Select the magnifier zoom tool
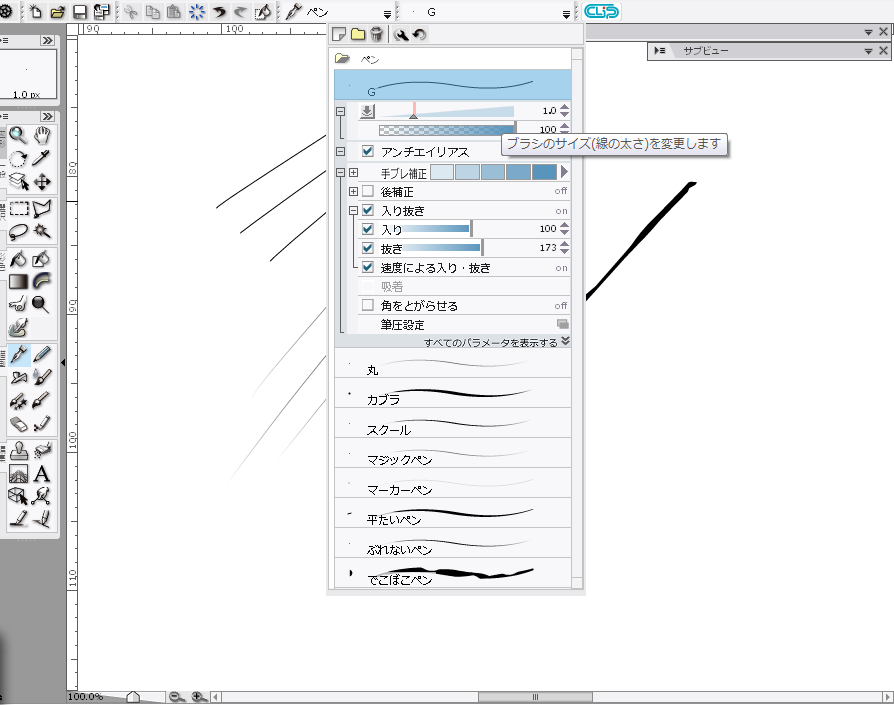The height and width of the screenshot is (705, 894). [18, 136]
